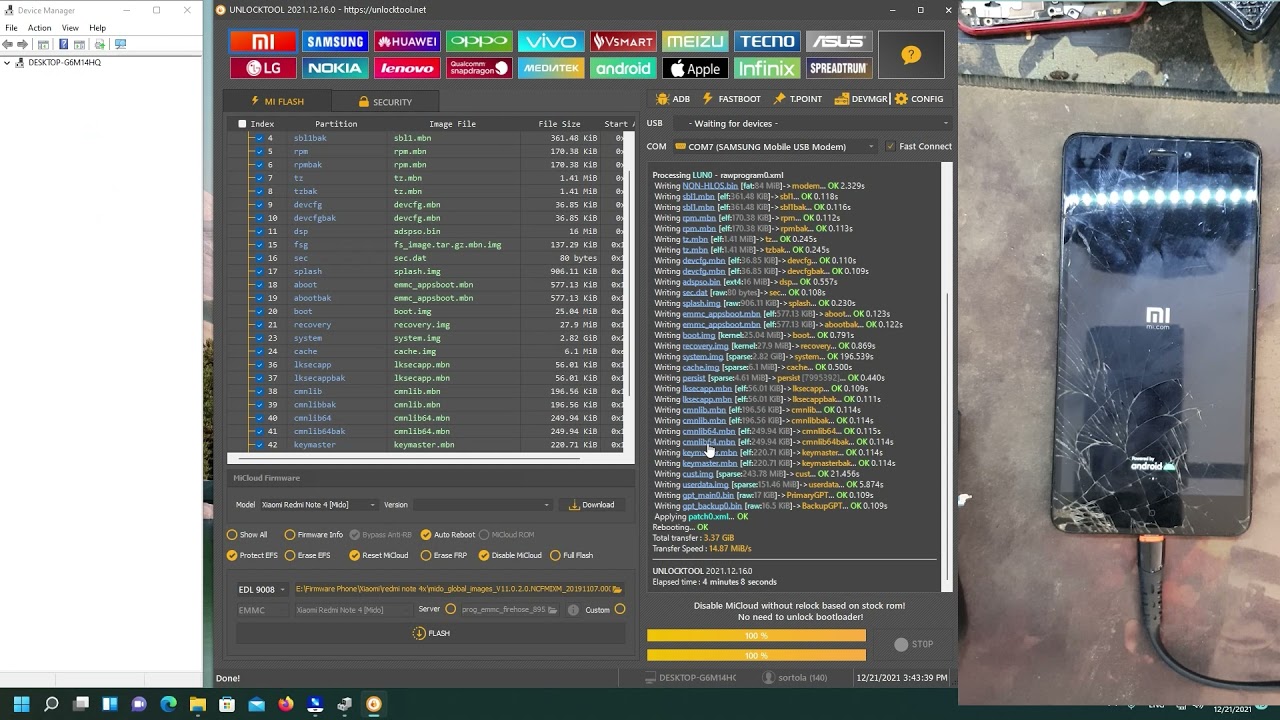The image size is (1280, 720).
Task: Select the Samsung brand logo
Action: [x=335, y=41]
